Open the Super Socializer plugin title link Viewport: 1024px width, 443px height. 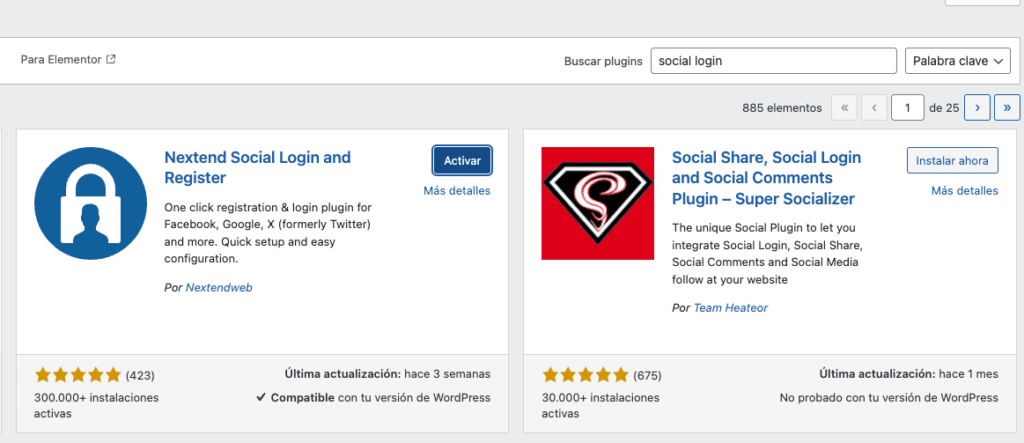(766, 178)
